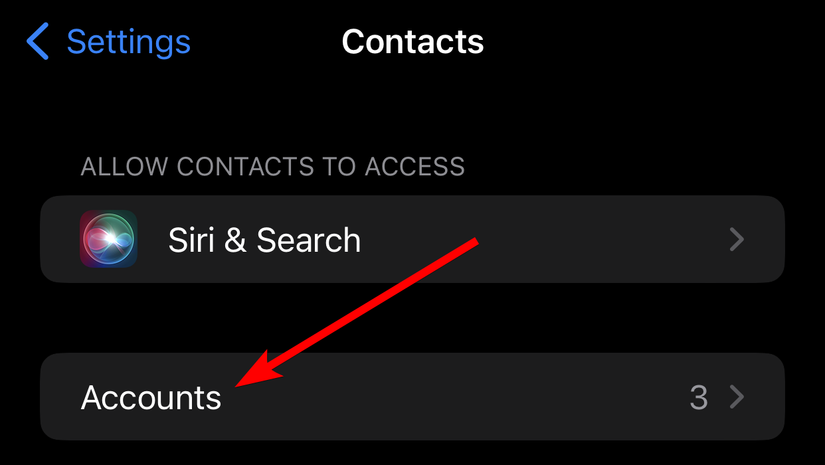Click the red arrow annotation tip

pos(239,384)
